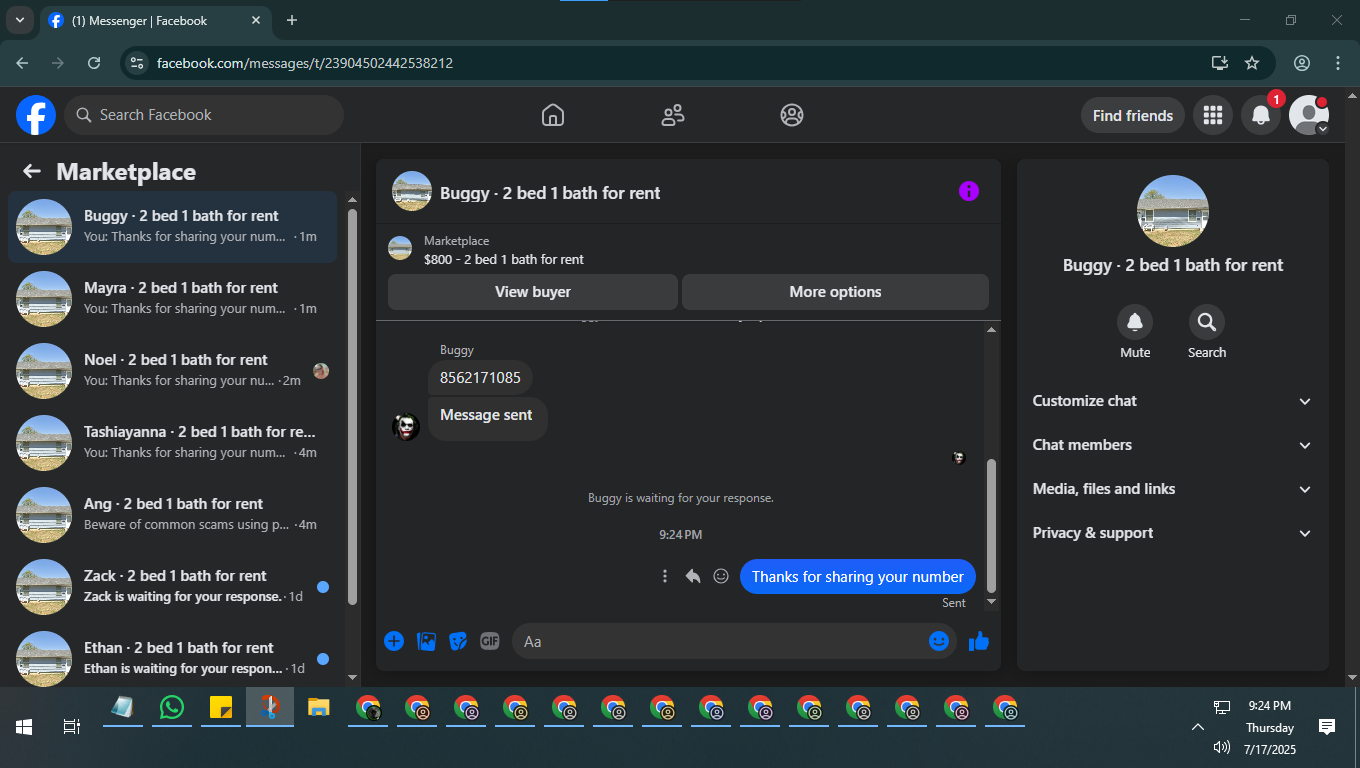Show hidden system tray icons

1196,727
